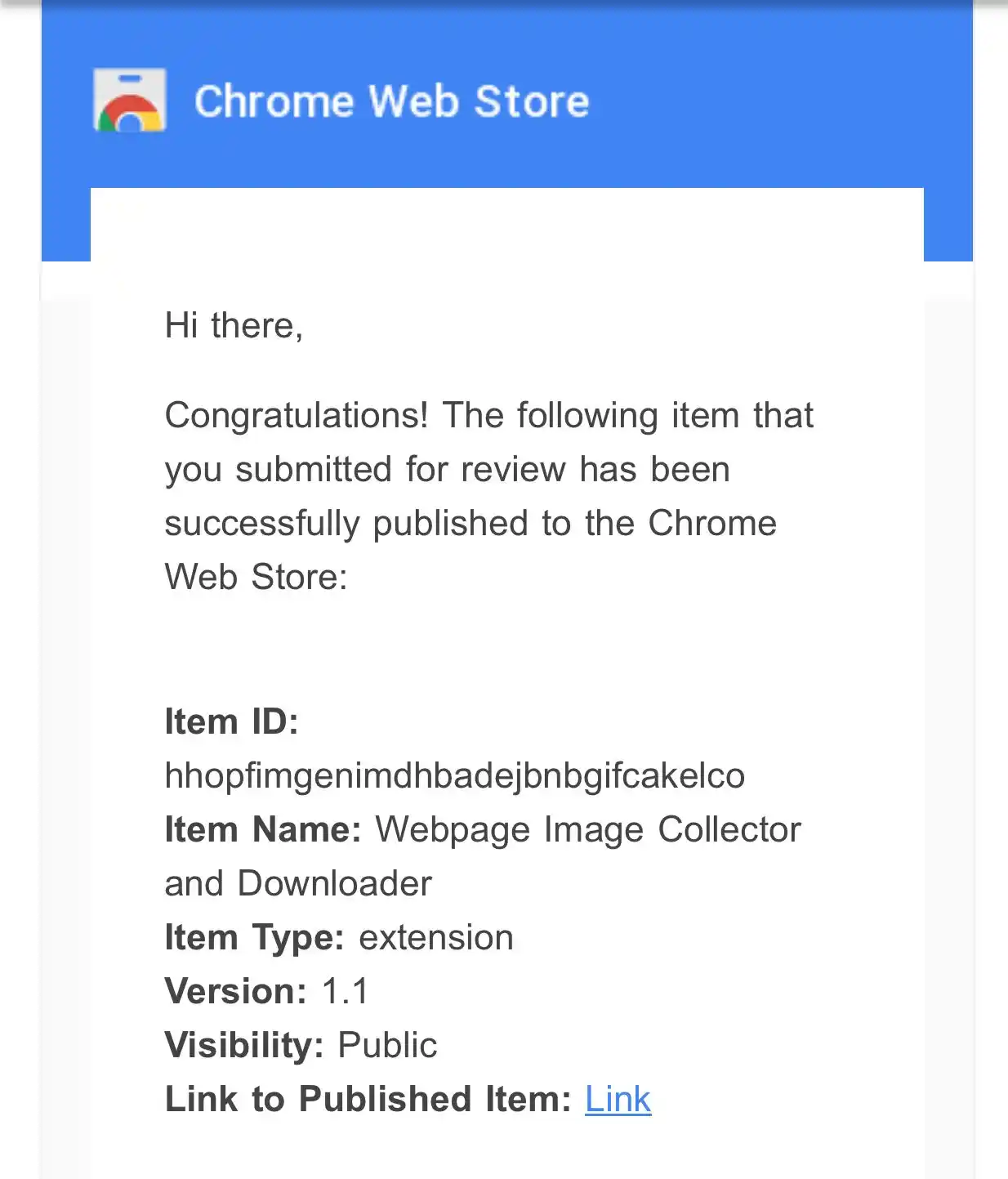The image size is (1008, 1179).
Task: Click the "Web Store:" text ending the paragraph
Action: coord(256,577)
